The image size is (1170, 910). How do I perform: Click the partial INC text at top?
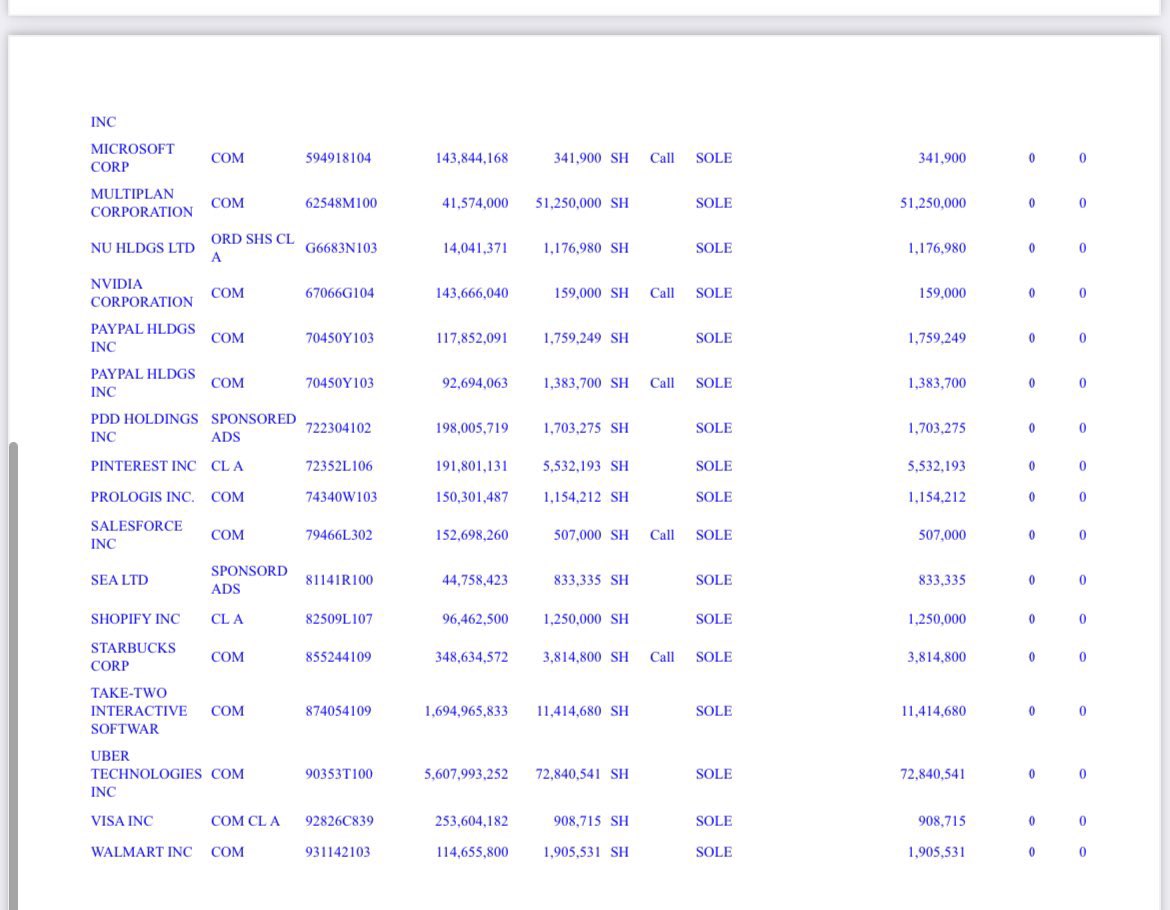pos(103,122)
